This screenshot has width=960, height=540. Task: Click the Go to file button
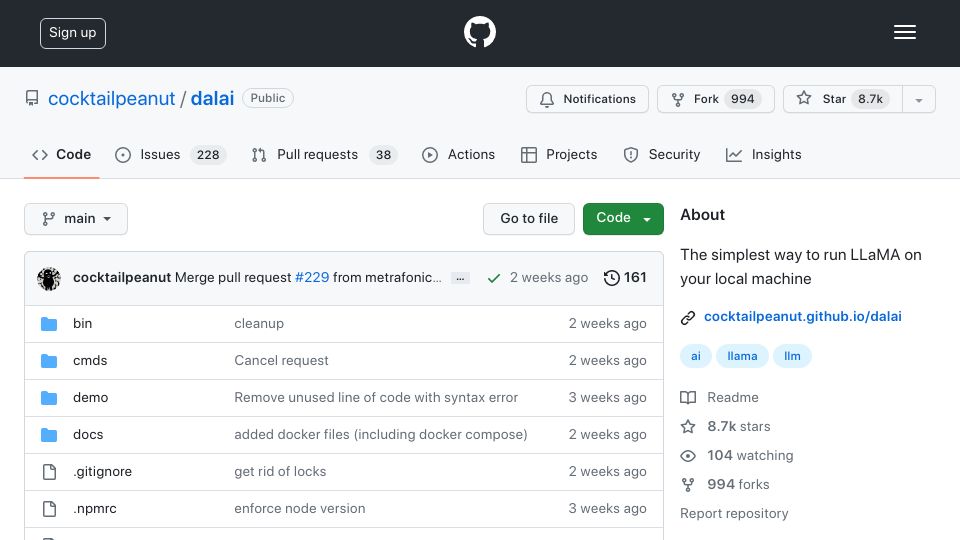point(529,219)
